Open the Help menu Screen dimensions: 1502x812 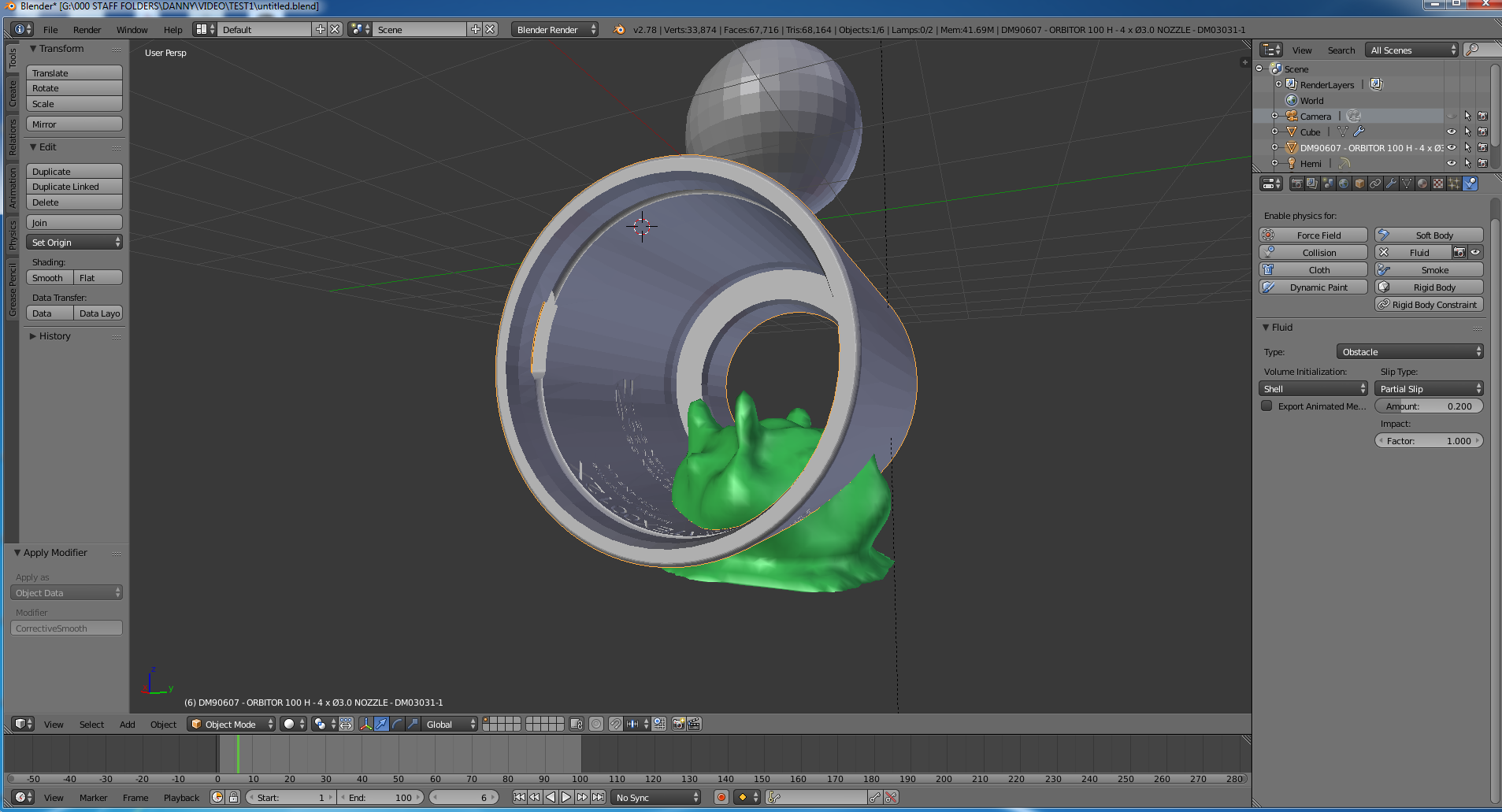[172, 29]
